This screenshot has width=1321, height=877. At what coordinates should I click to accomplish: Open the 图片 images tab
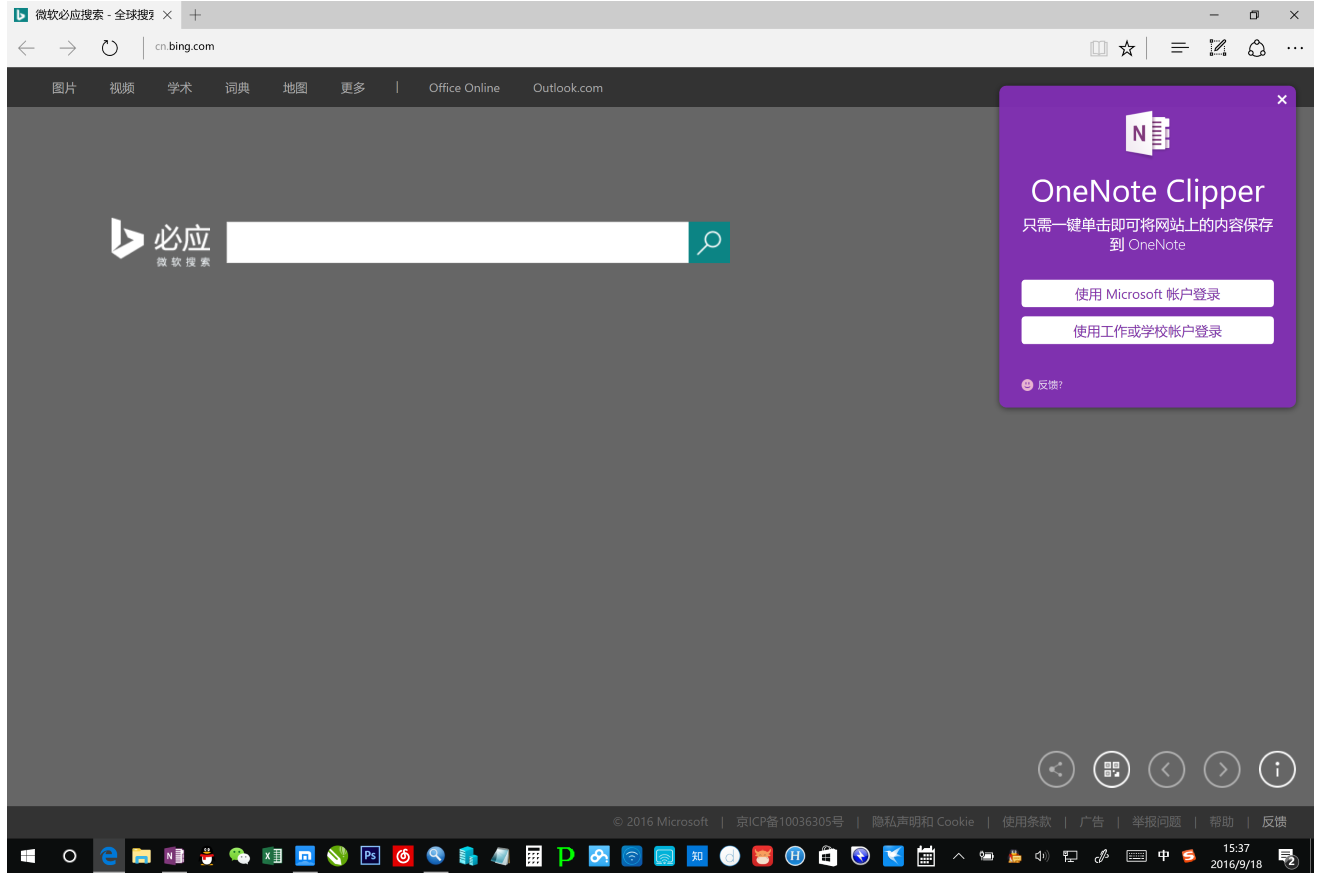coord(64,88)
